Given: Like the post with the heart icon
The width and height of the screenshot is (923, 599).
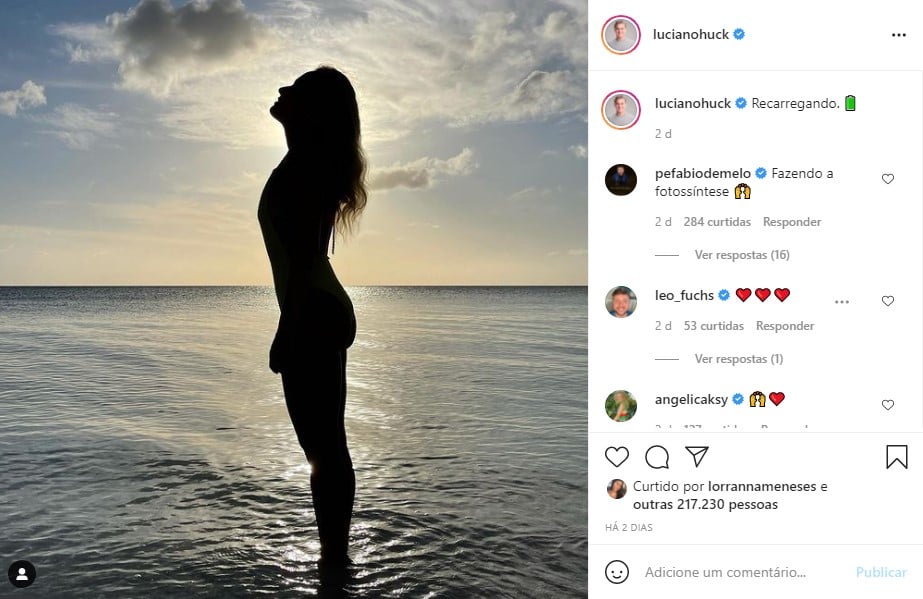Looking at the screenshot, I should coord(617,457).
